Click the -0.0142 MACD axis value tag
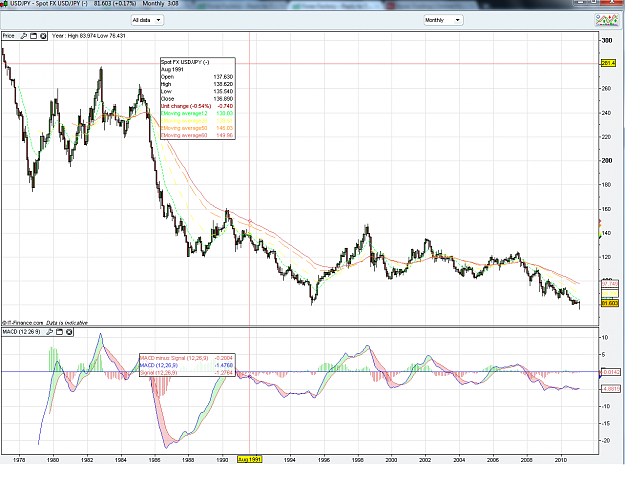 [x=611, y=372]
